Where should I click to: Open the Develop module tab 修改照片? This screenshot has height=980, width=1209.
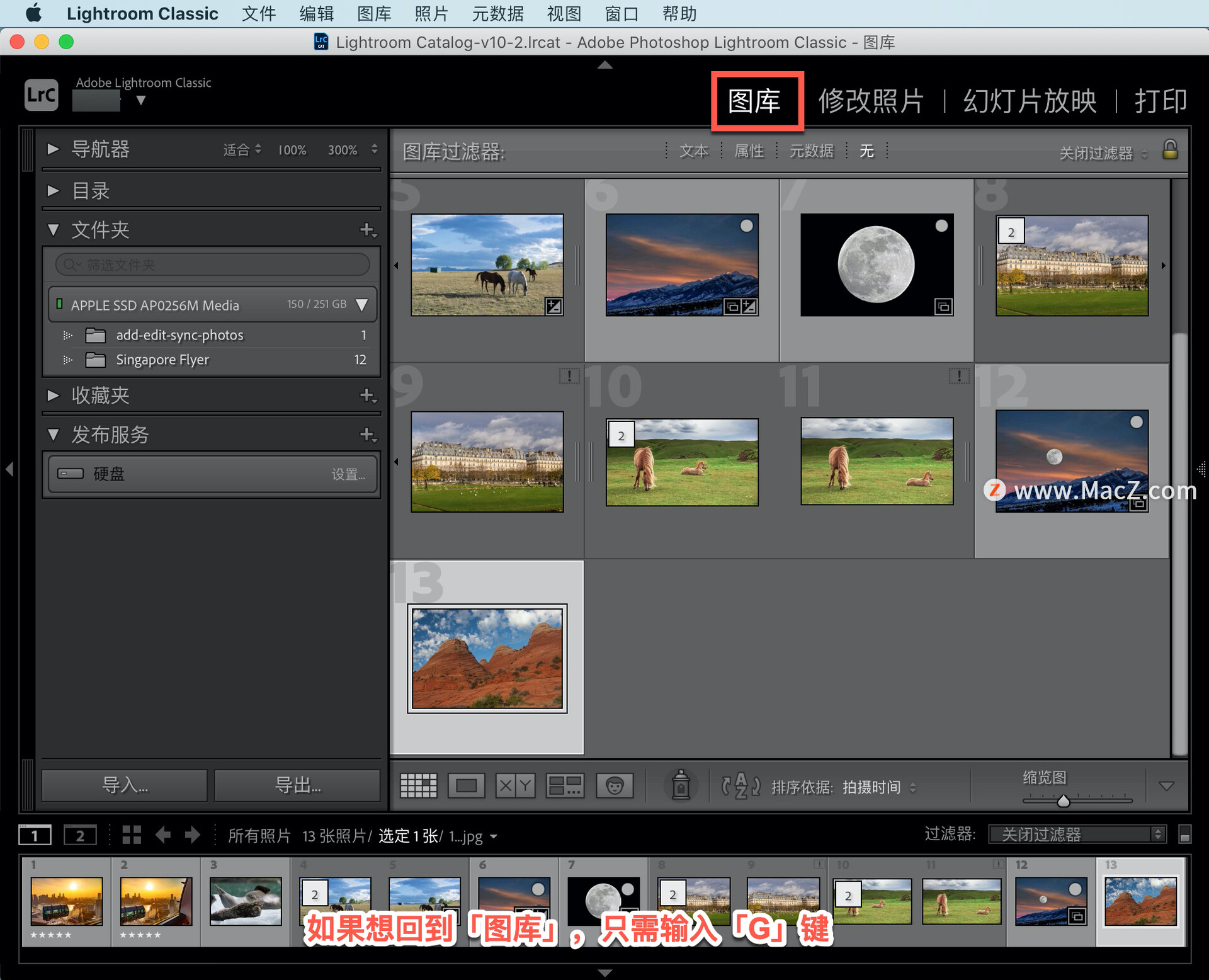[871, 101]
